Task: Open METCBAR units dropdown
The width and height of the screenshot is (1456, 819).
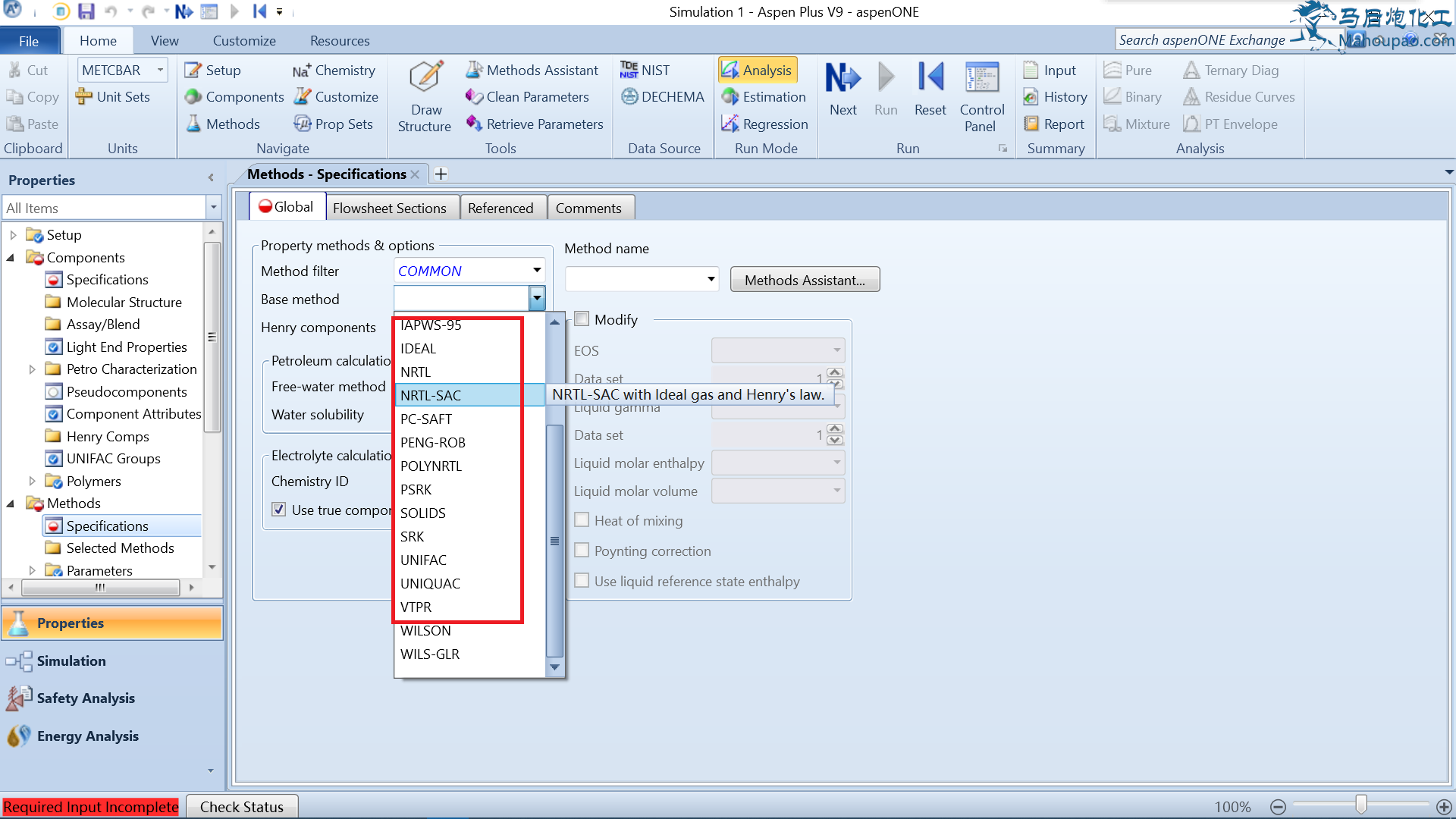Action: [x=160, y=70]
